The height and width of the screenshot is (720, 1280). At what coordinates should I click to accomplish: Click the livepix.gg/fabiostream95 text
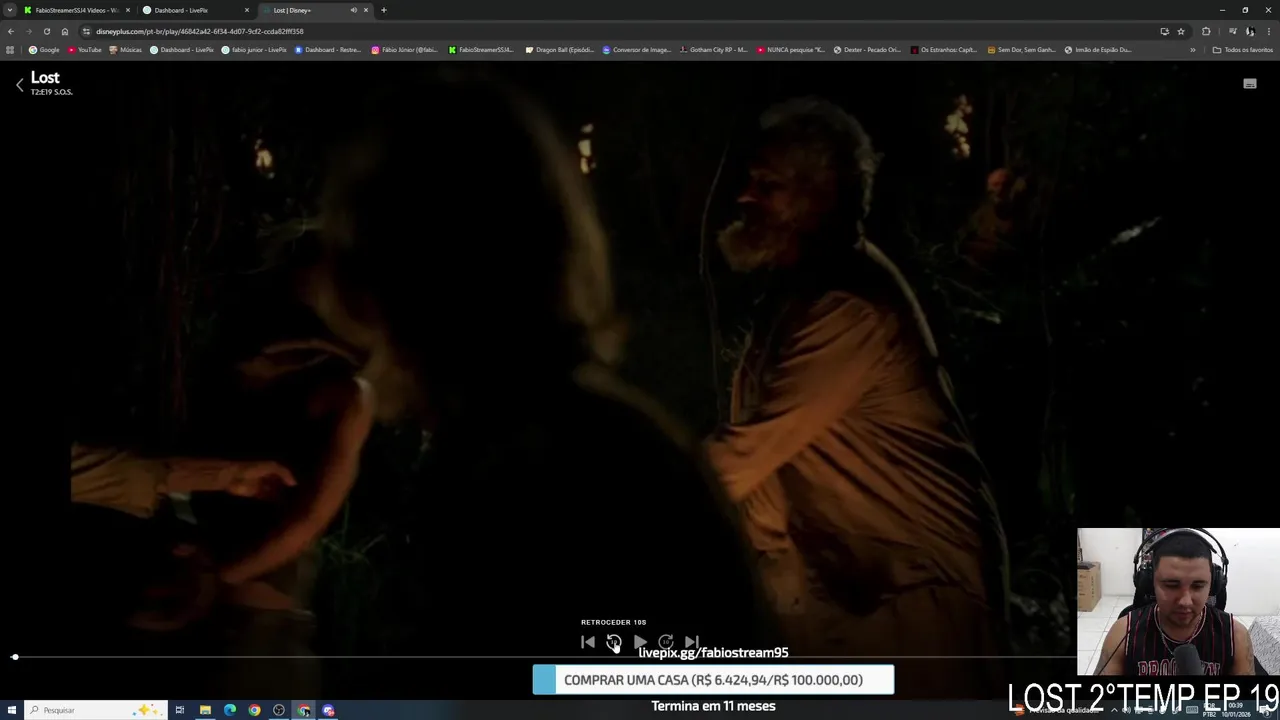pos(713,653)
